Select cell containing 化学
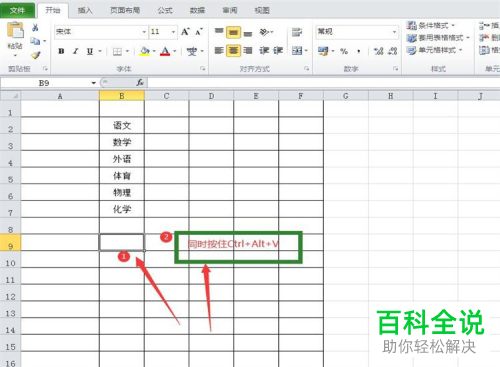This screenshot has height=367, width=500. (x=122, y=209)
